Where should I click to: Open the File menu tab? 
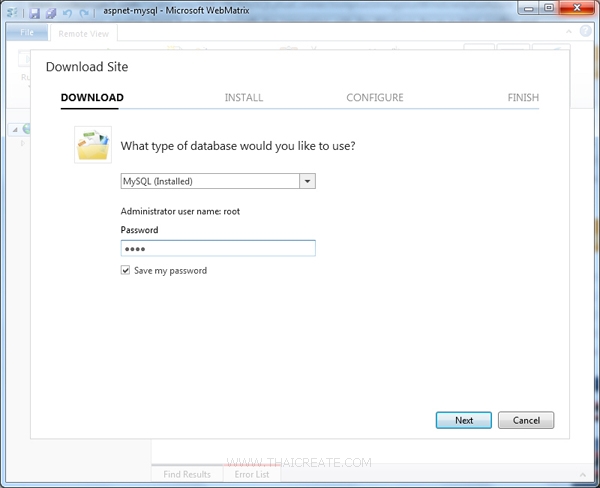[x=27, y=33]
